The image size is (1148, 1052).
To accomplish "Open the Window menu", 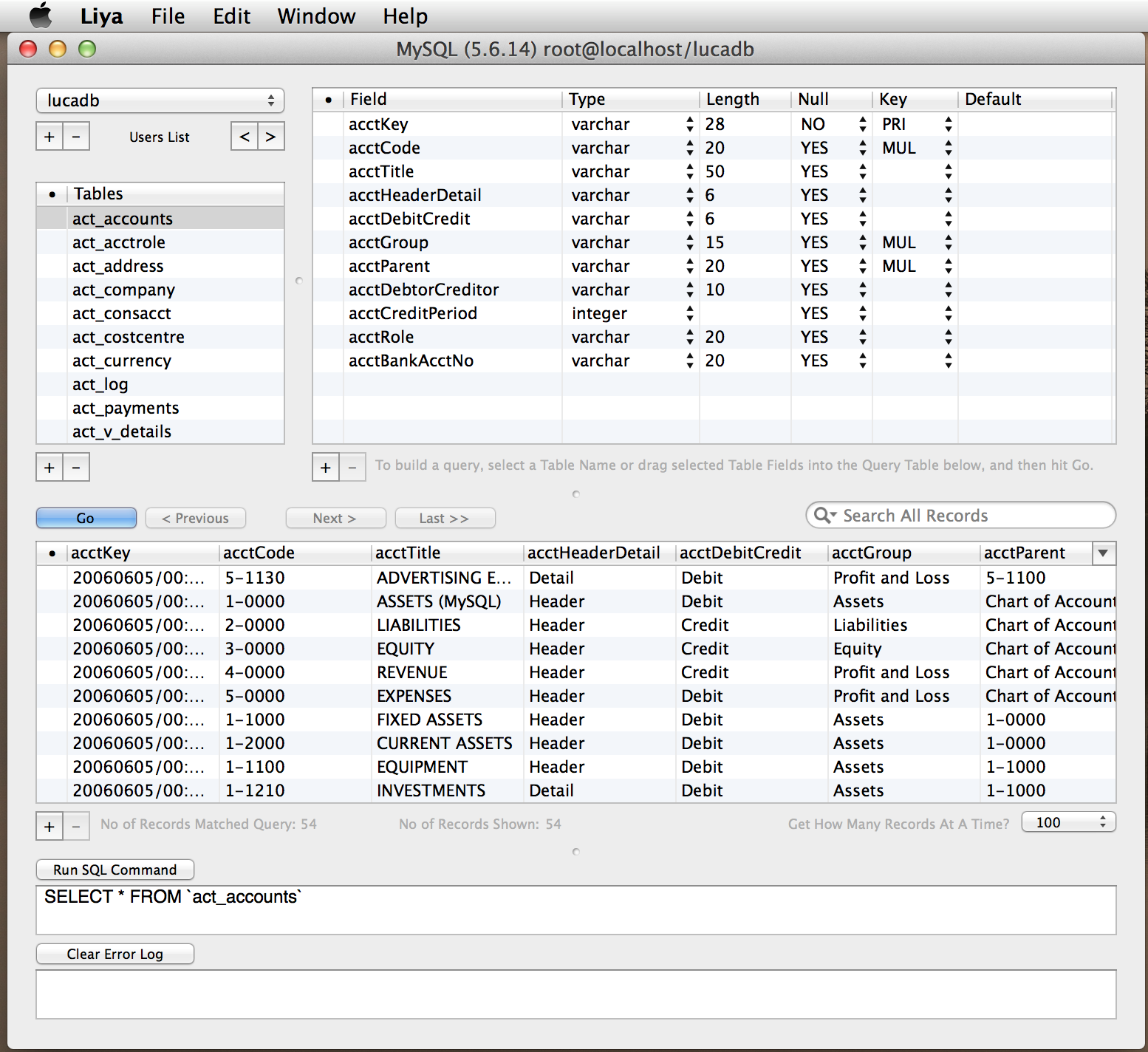I will (316, 16).
